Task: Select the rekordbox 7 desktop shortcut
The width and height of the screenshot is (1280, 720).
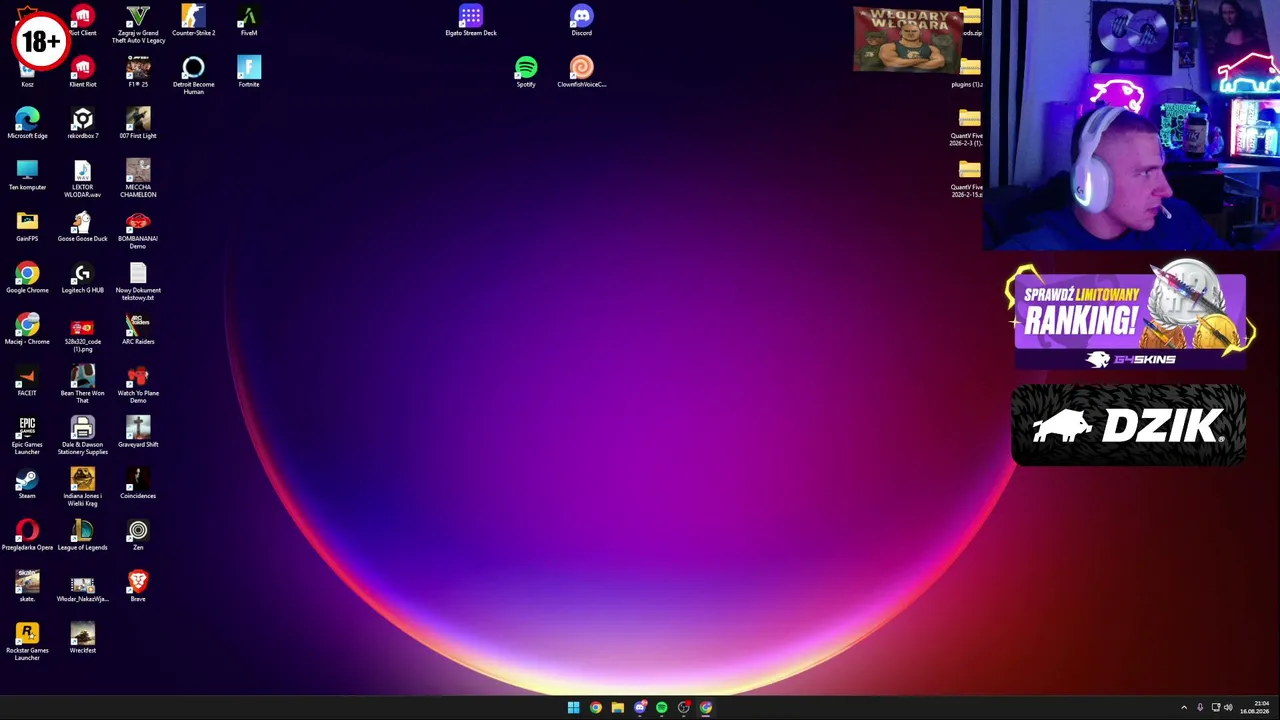Action: pyautogui.click(x=82, y=124)
